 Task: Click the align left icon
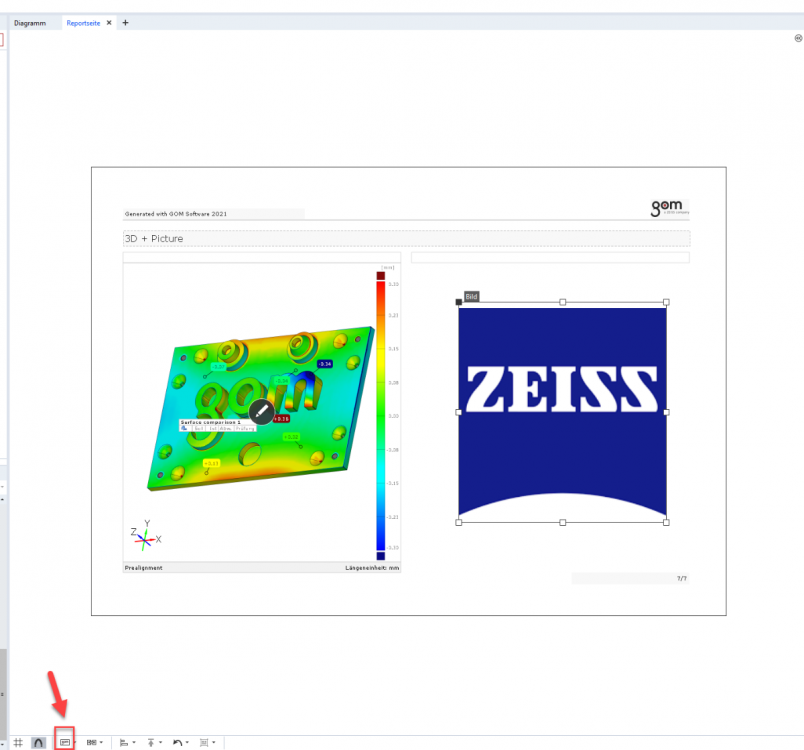pyautogui.click(x=124, y=742)
